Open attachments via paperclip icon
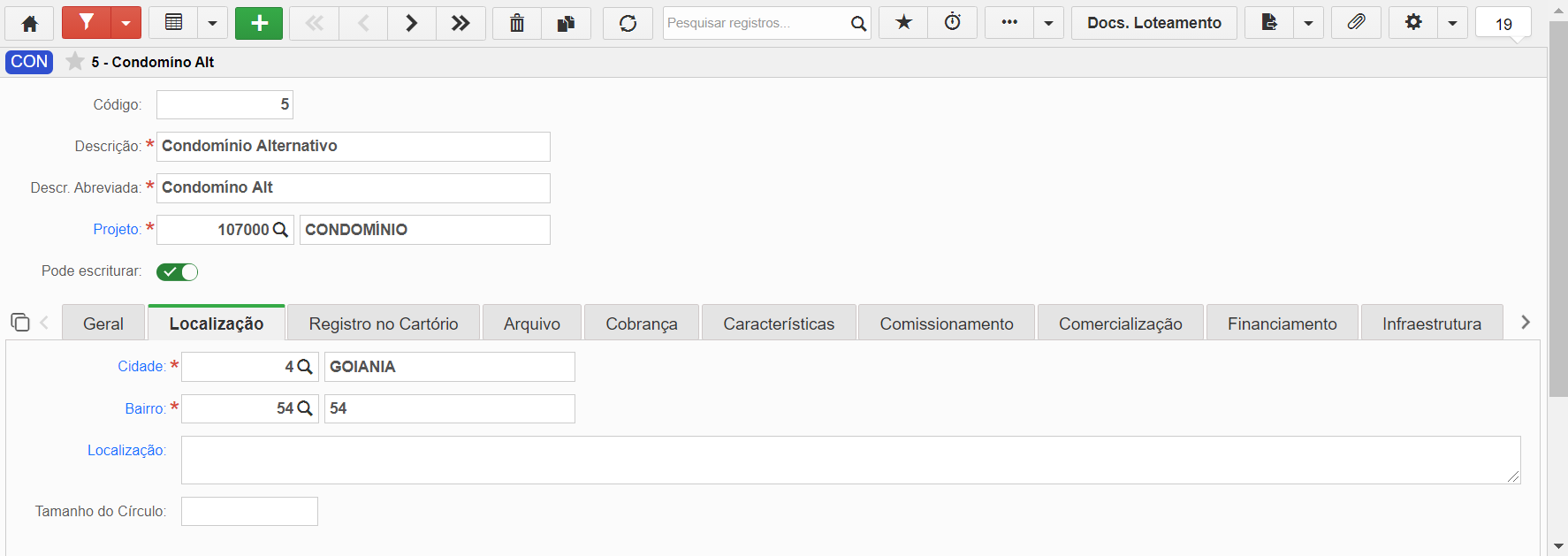 1356,23
